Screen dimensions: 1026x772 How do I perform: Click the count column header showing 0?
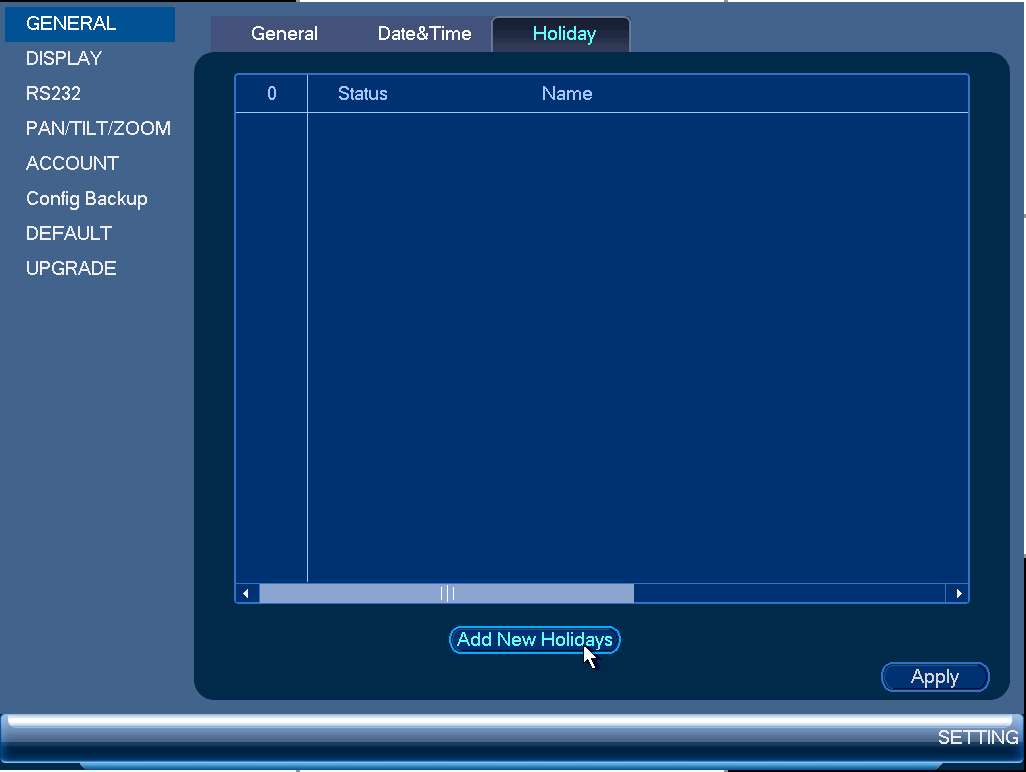click(x=272, y=94)
